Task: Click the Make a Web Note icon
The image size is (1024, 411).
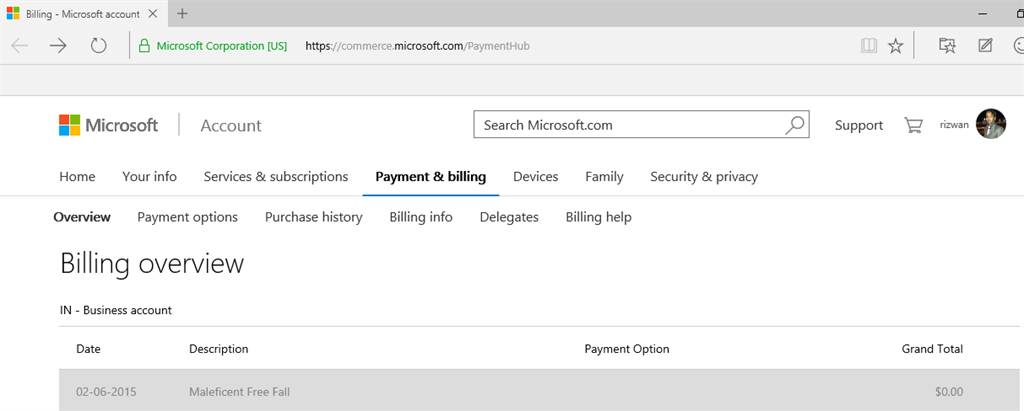Action: (x=985, y=45)
